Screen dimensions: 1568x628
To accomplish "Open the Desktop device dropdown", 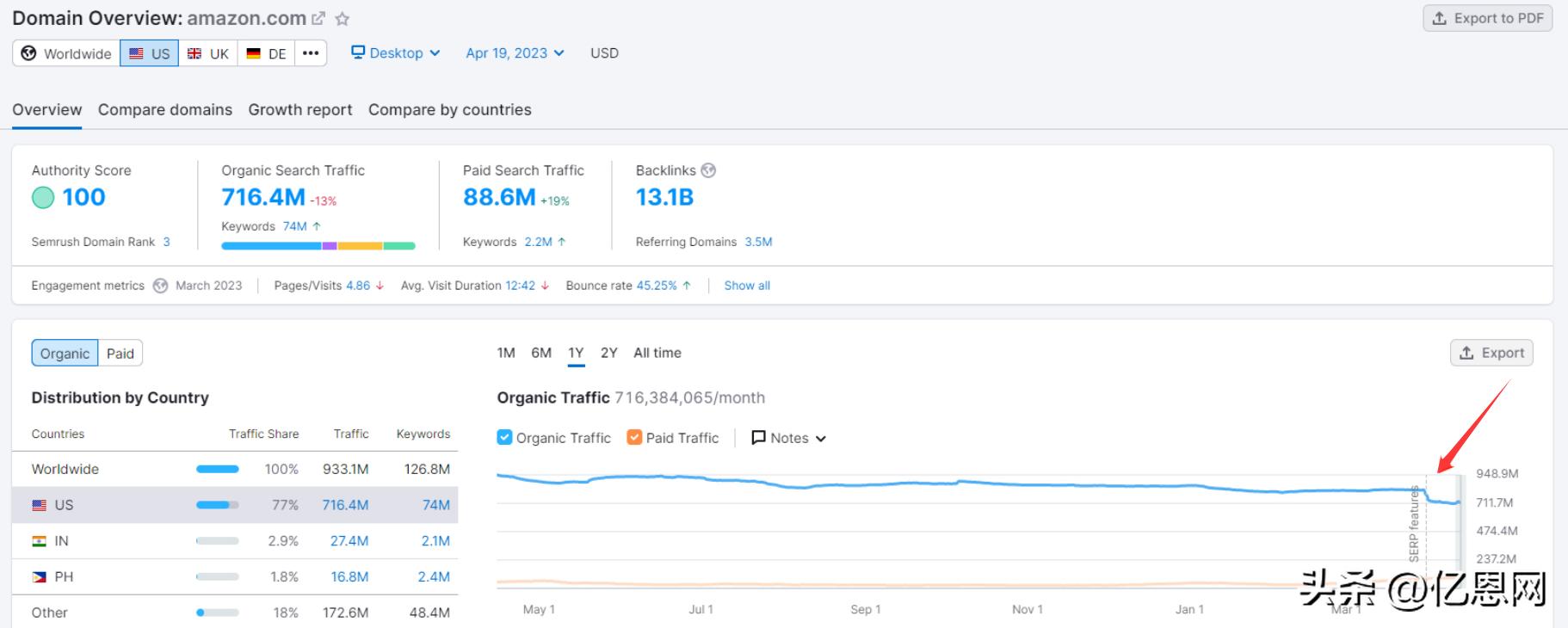I will click(x=396, y=53).
